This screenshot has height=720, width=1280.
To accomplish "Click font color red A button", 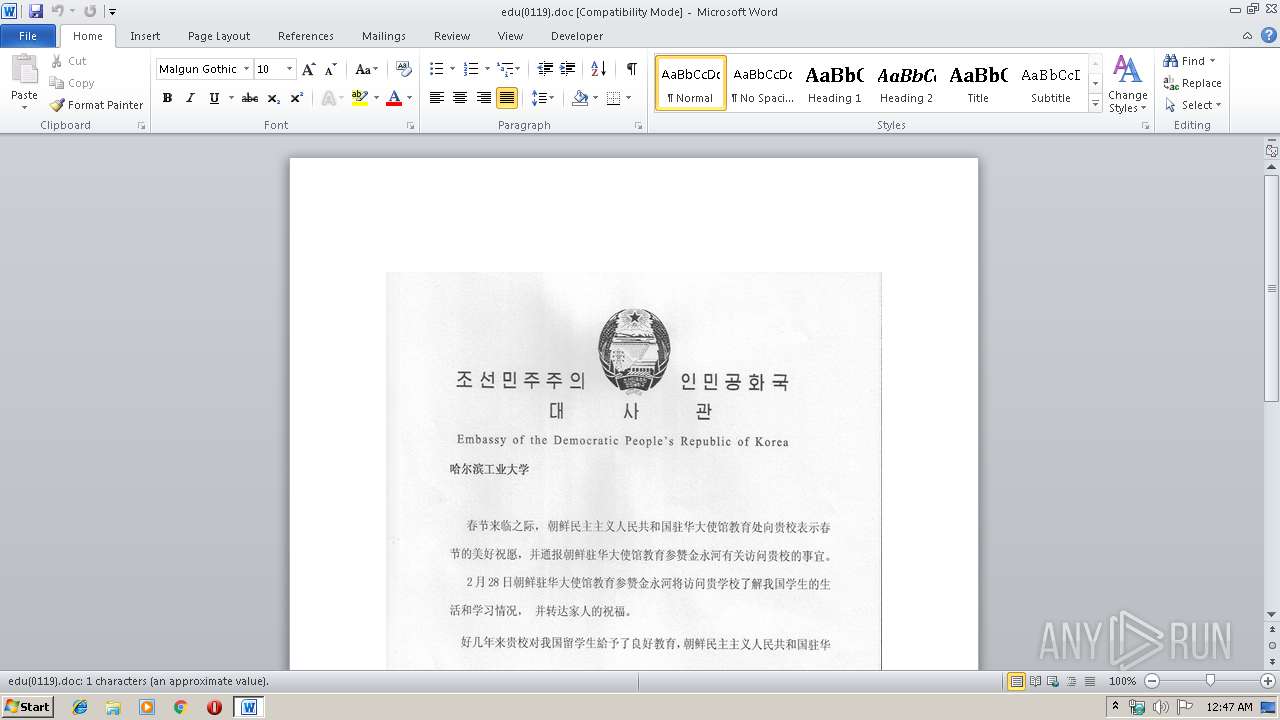I will tap(394, 98).
